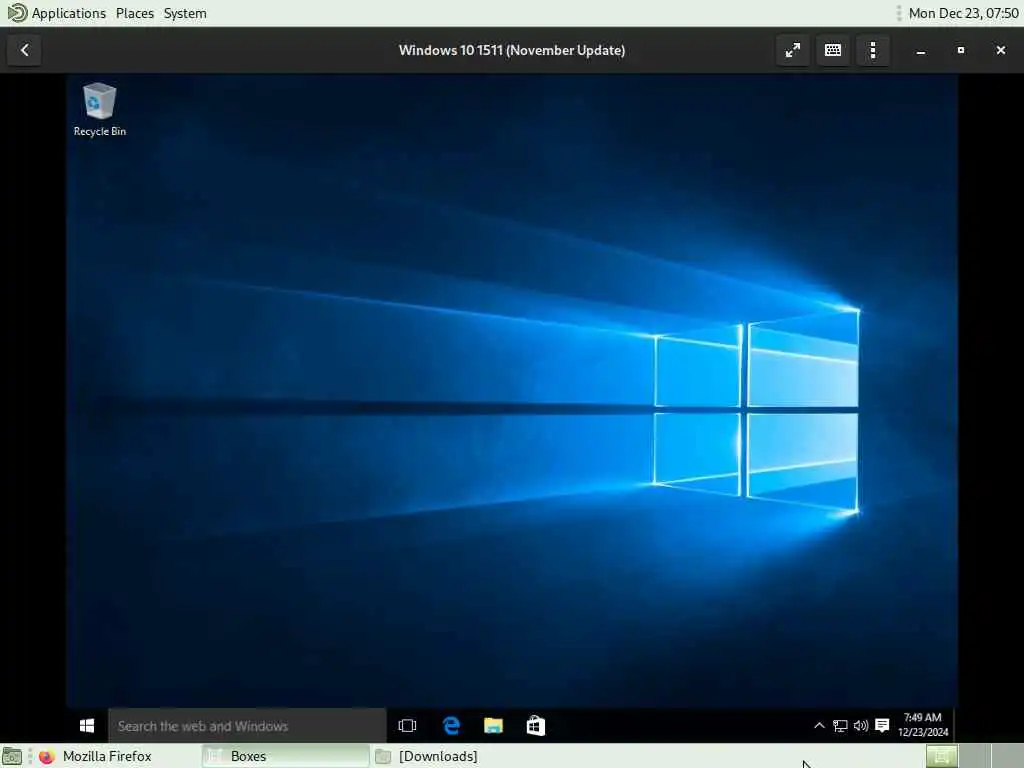The width and height of the screenshot is (1024, 768).
Task: Launch Microsoft Edge from the taskbar
Action: pyautogui.click(x=451, y=726)
